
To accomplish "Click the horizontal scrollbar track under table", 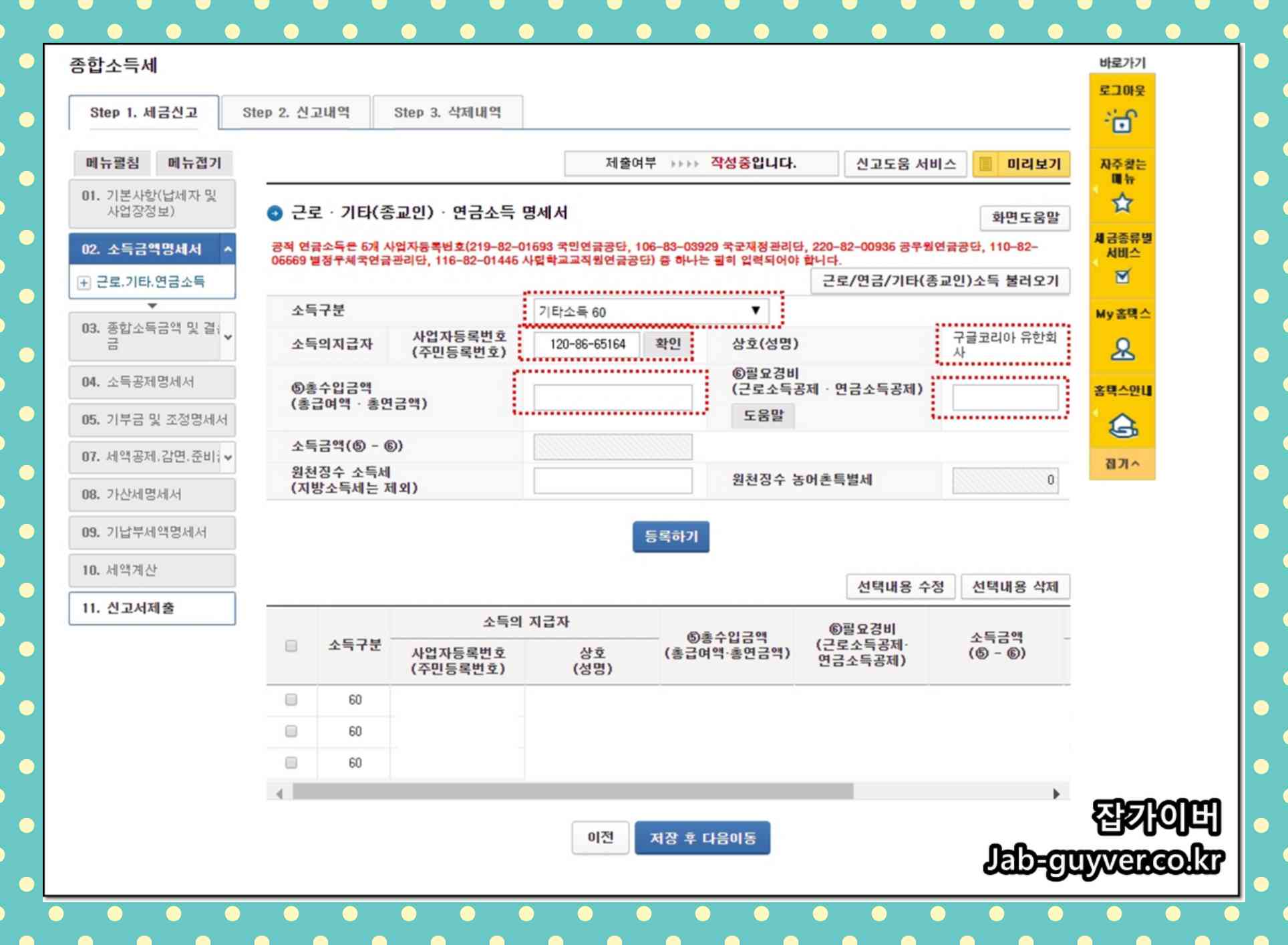I will [949, 793].
